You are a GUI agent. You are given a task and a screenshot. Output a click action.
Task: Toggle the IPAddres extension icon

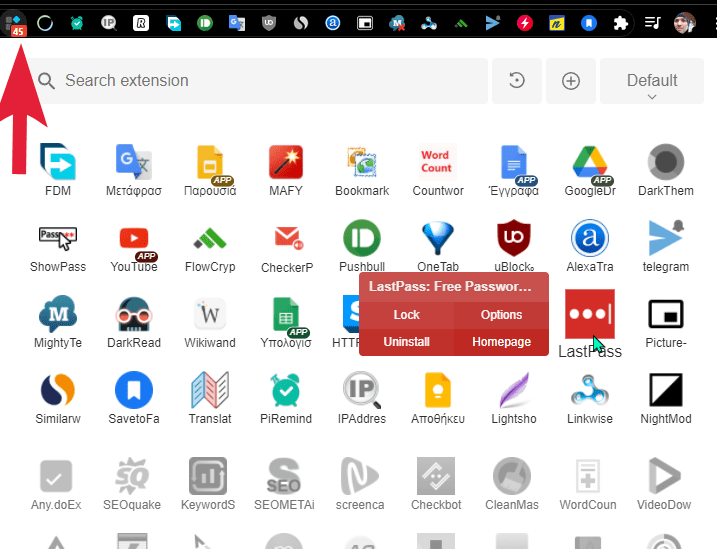(362, 389)
